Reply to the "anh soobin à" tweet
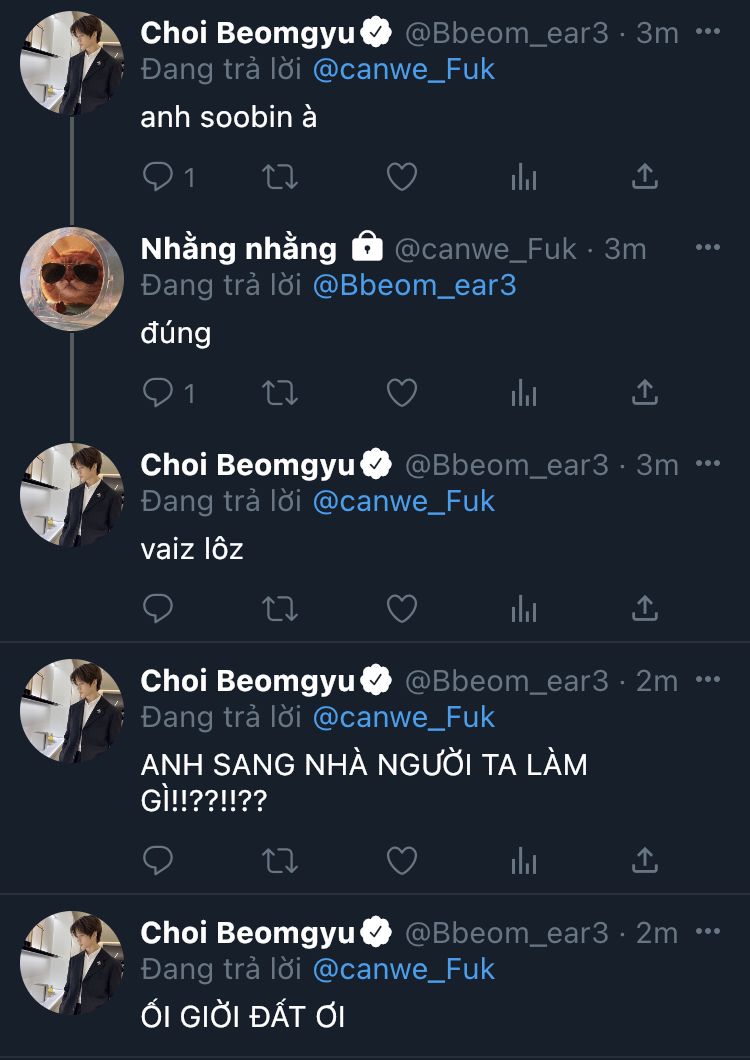The width and height of the screenshot is (750, 1060). (x=159, y=177)
